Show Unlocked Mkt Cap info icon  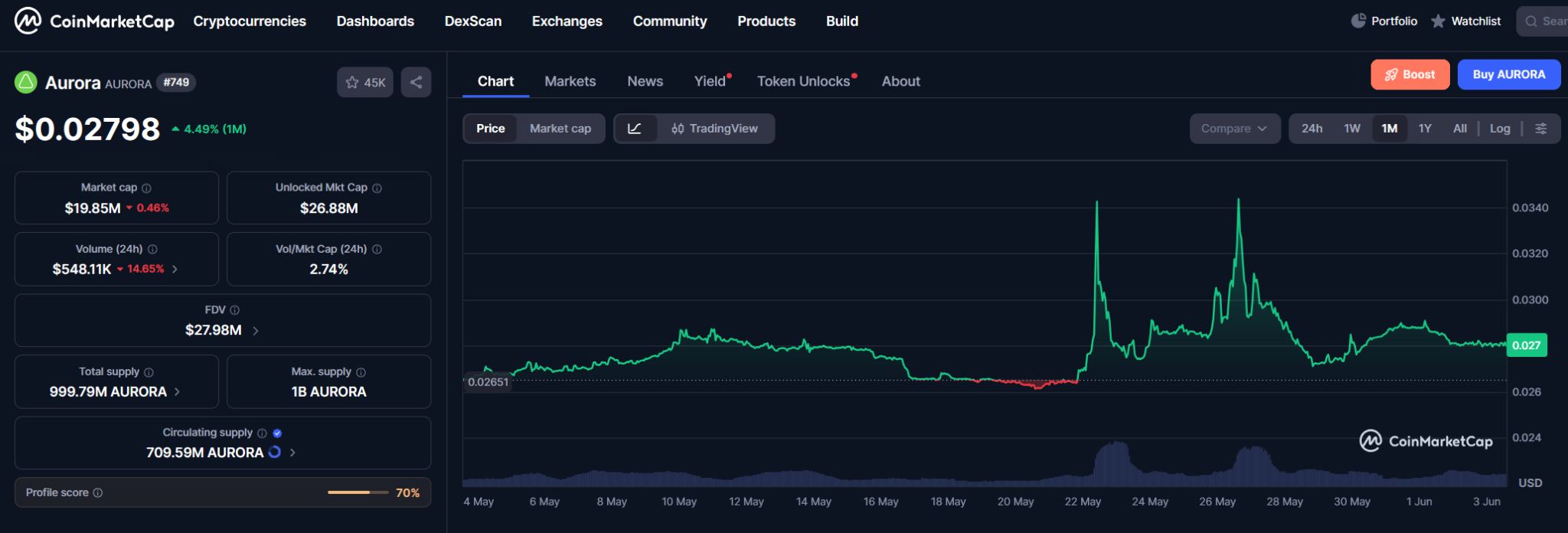[x=377, y=188]
